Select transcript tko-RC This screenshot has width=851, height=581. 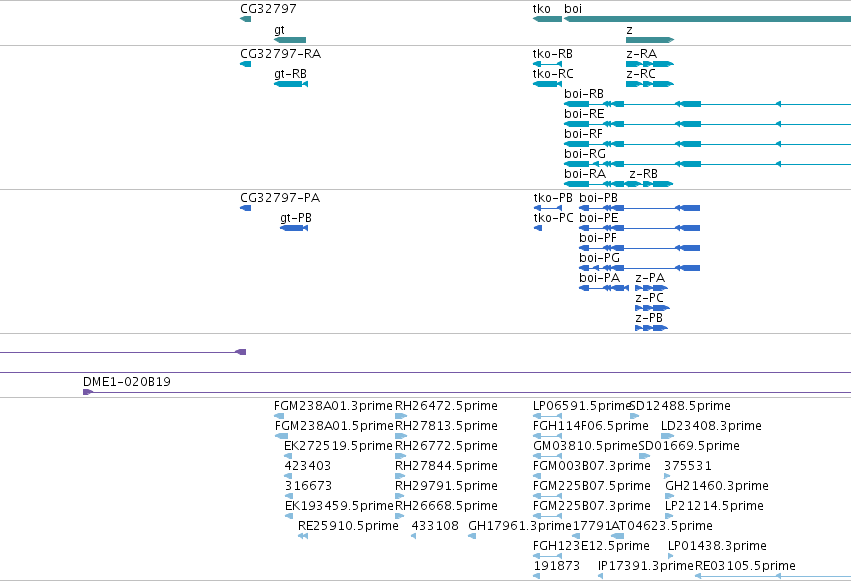547,84
